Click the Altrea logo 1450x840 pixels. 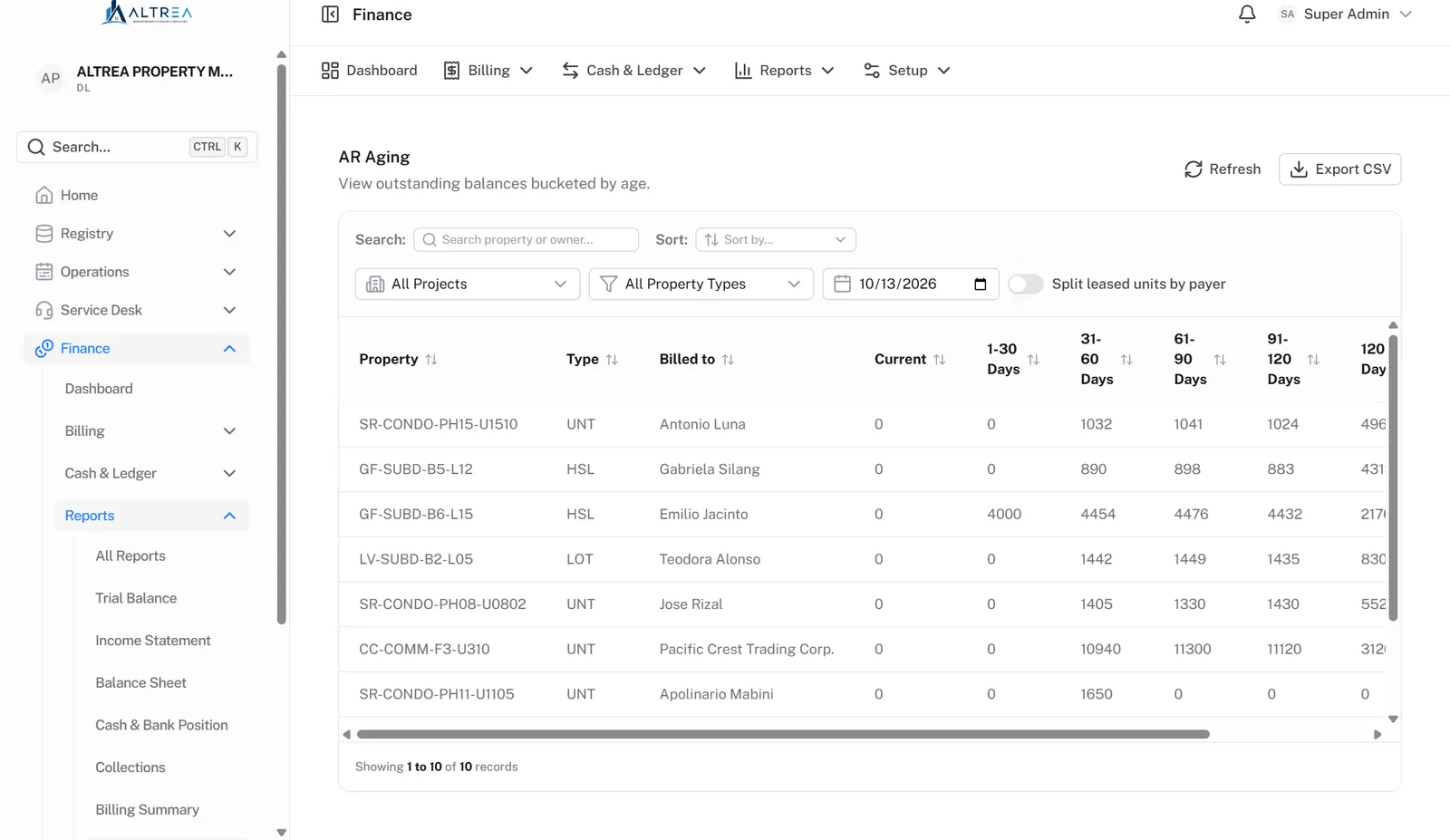click(146, 13)
